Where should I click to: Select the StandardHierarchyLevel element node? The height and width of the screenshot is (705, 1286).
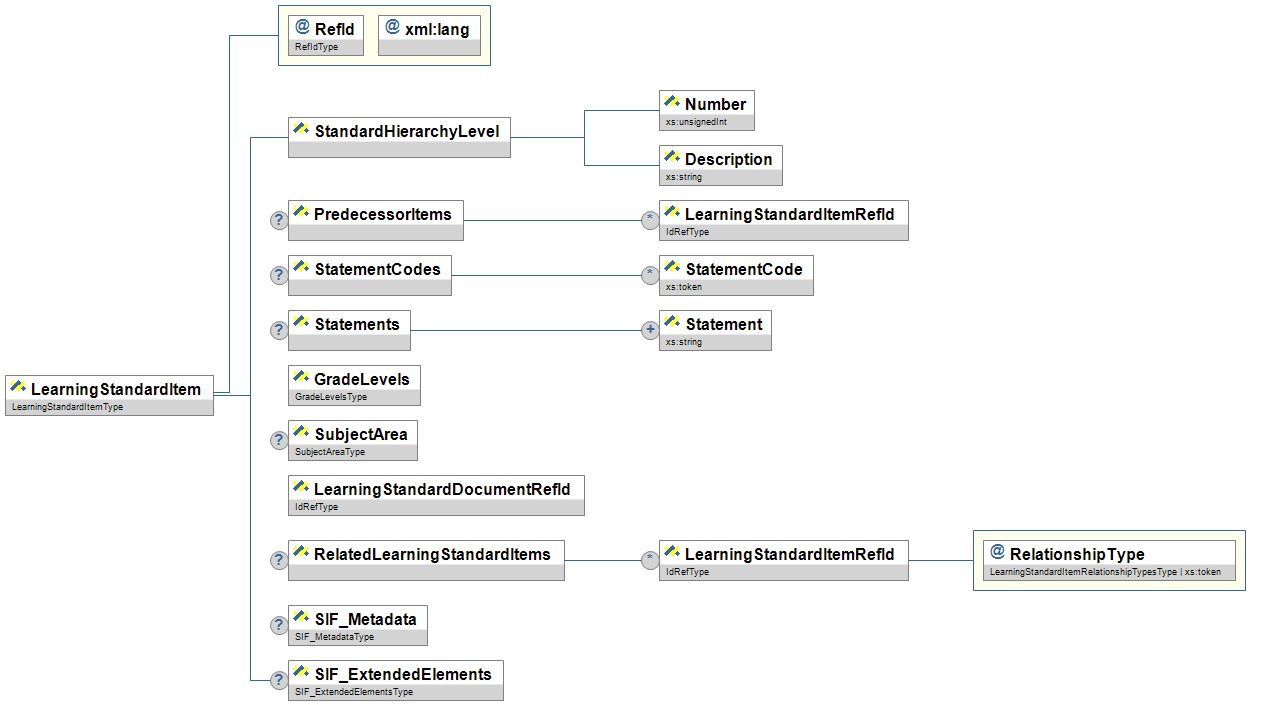399,137
